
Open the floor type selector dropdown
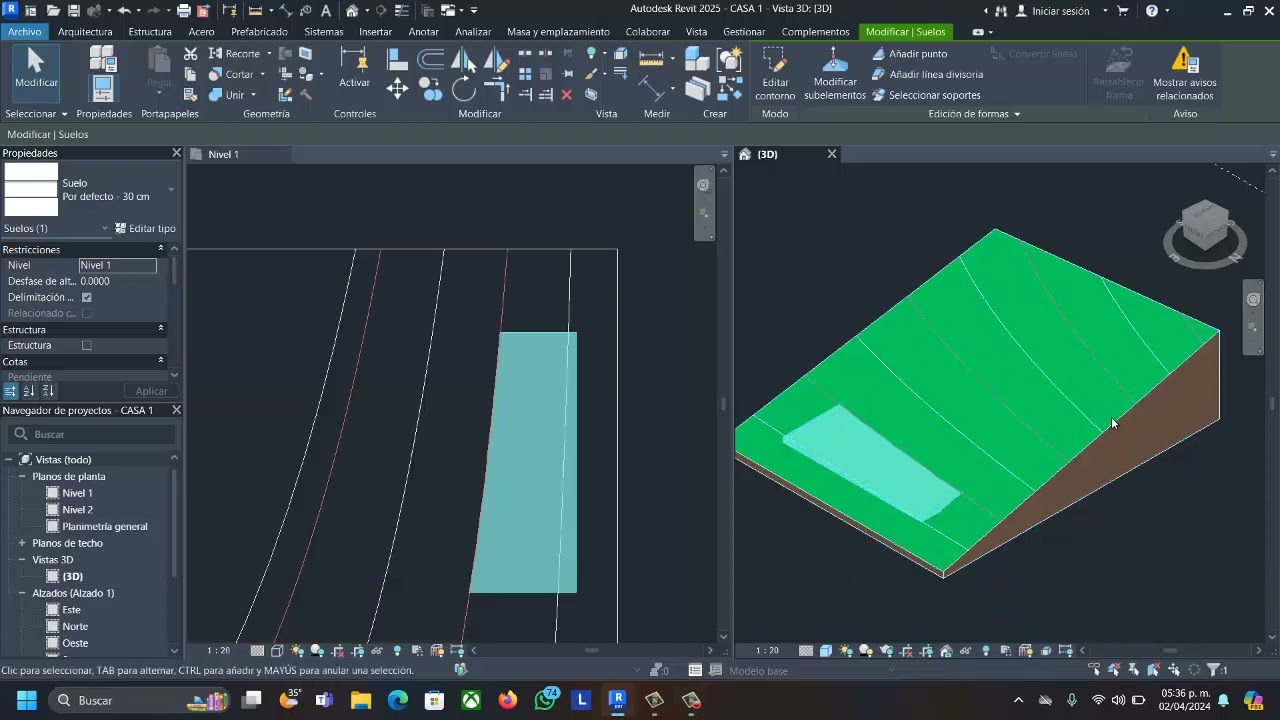(x=171, y=190)
